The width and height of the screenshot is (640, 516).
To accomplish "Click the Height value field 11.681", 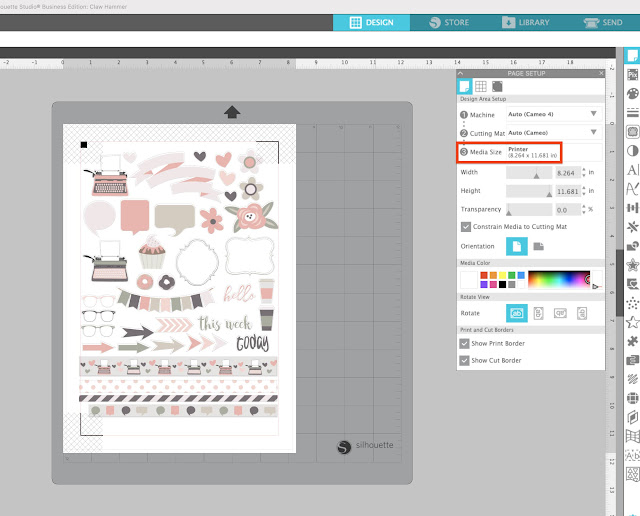I will pos(567,191).
